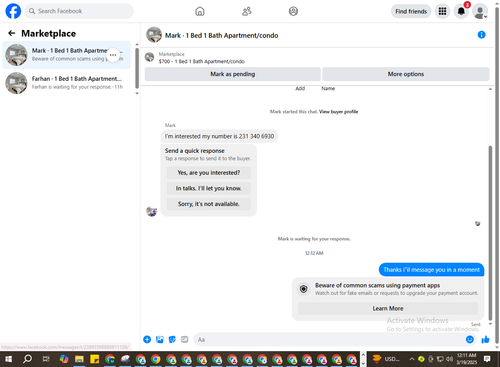Open File Explorer from taskbar

[x=79, y=359]
